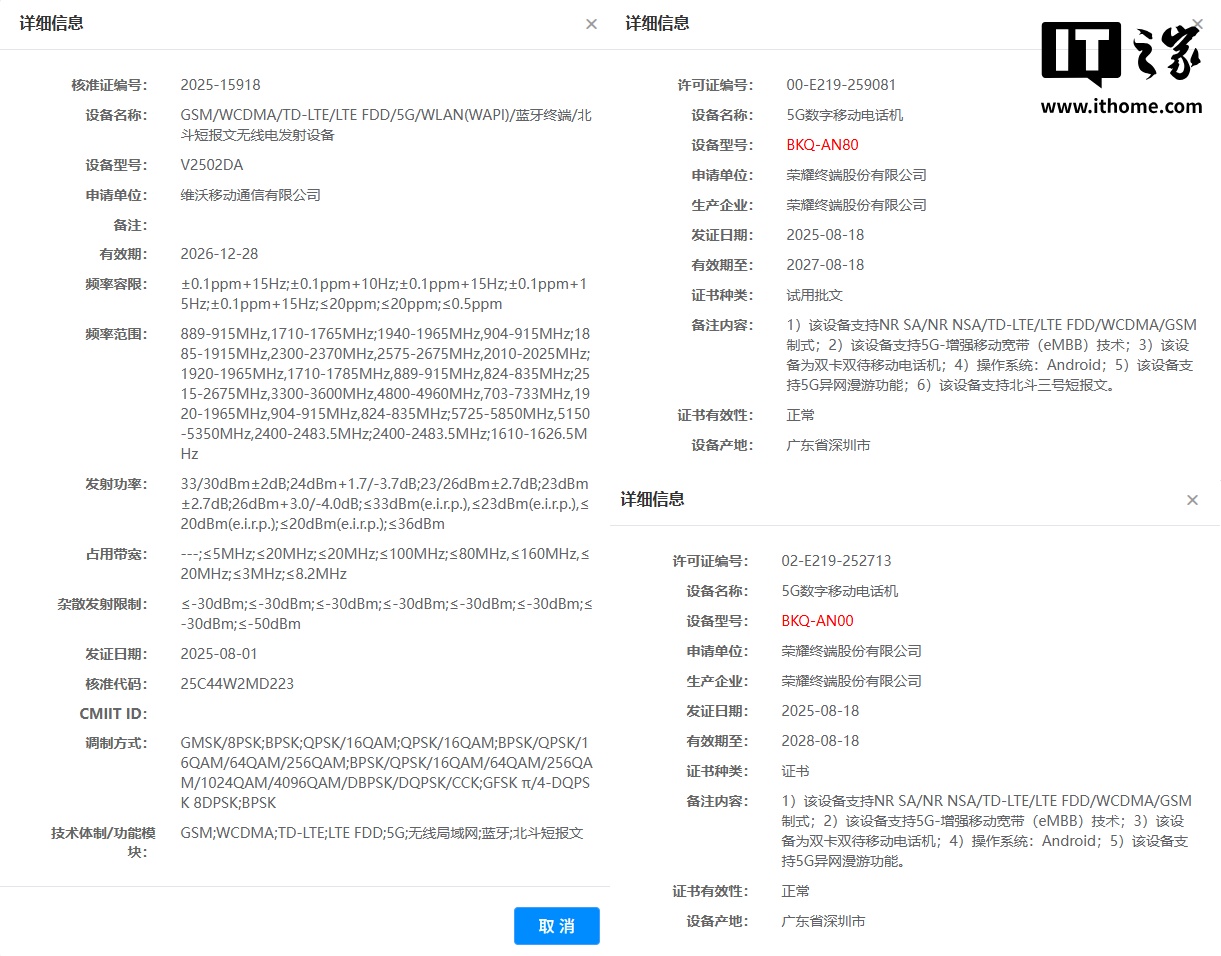This screenshot has height=956, width=1221.
Task: Select the red BKQ-AN80 model number
Action: tap(822, 145)
